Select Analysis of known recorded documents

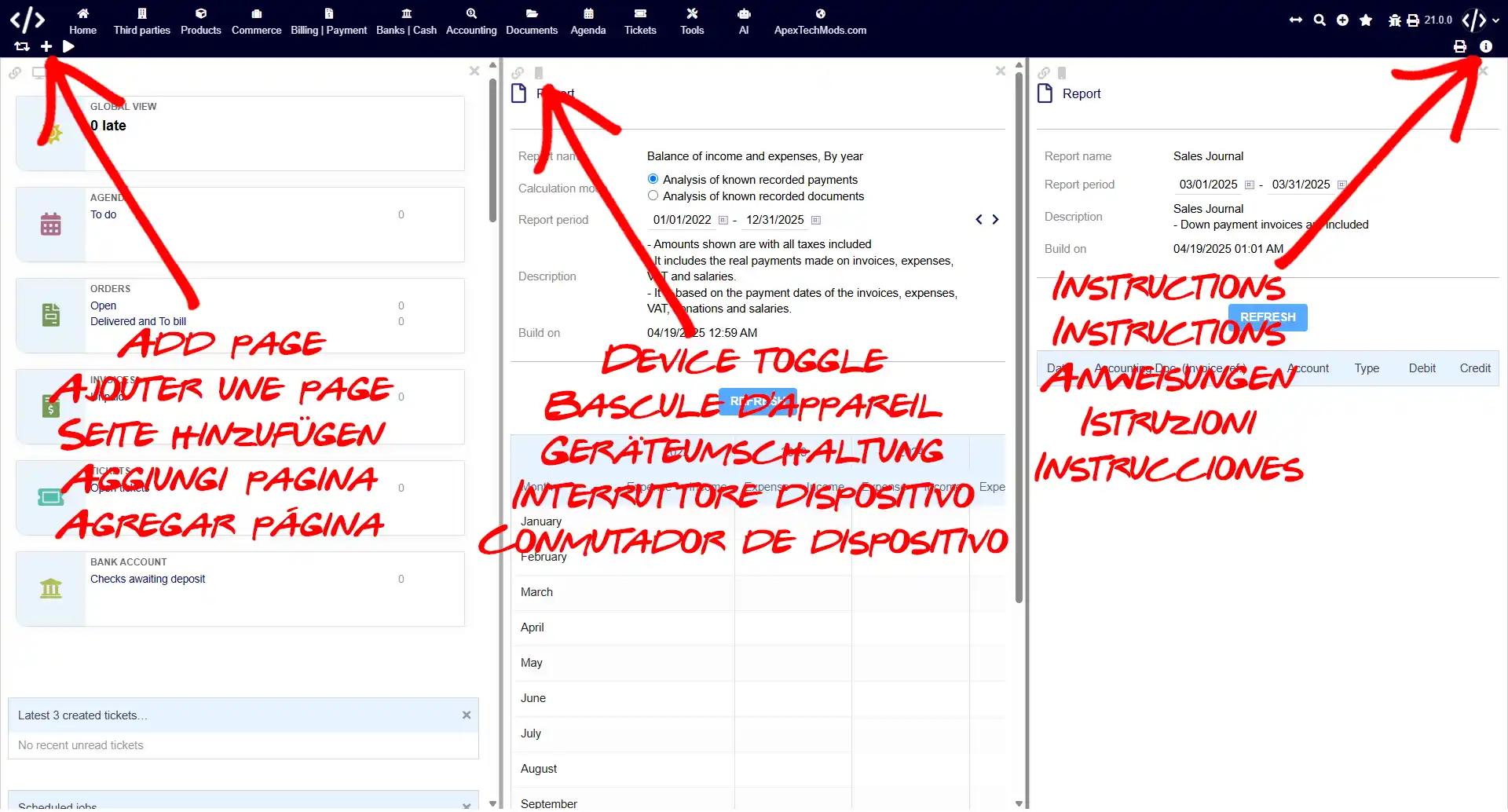click(x=653, y=196)
